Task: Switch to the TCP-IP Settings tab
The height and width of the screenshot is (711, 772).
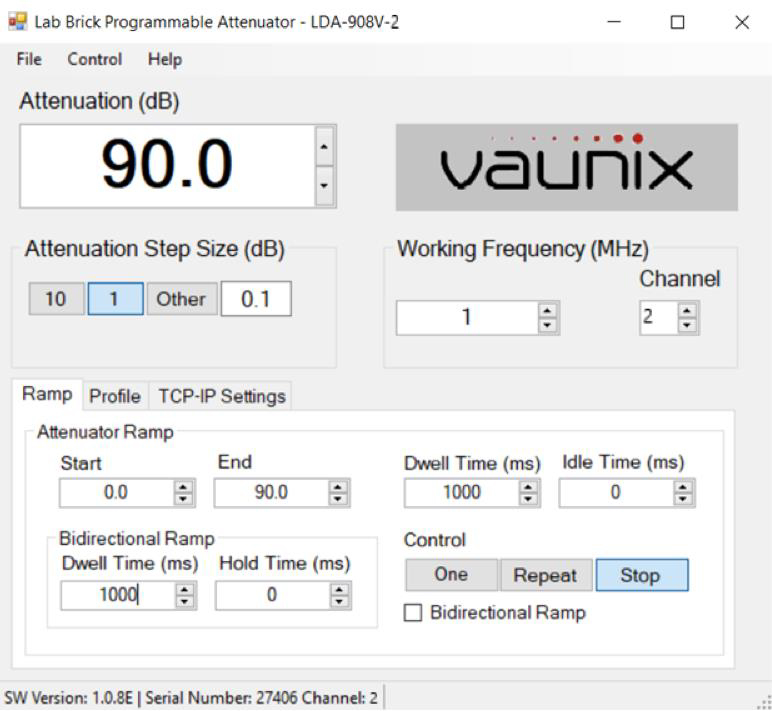Action: [x=222, y=396]
